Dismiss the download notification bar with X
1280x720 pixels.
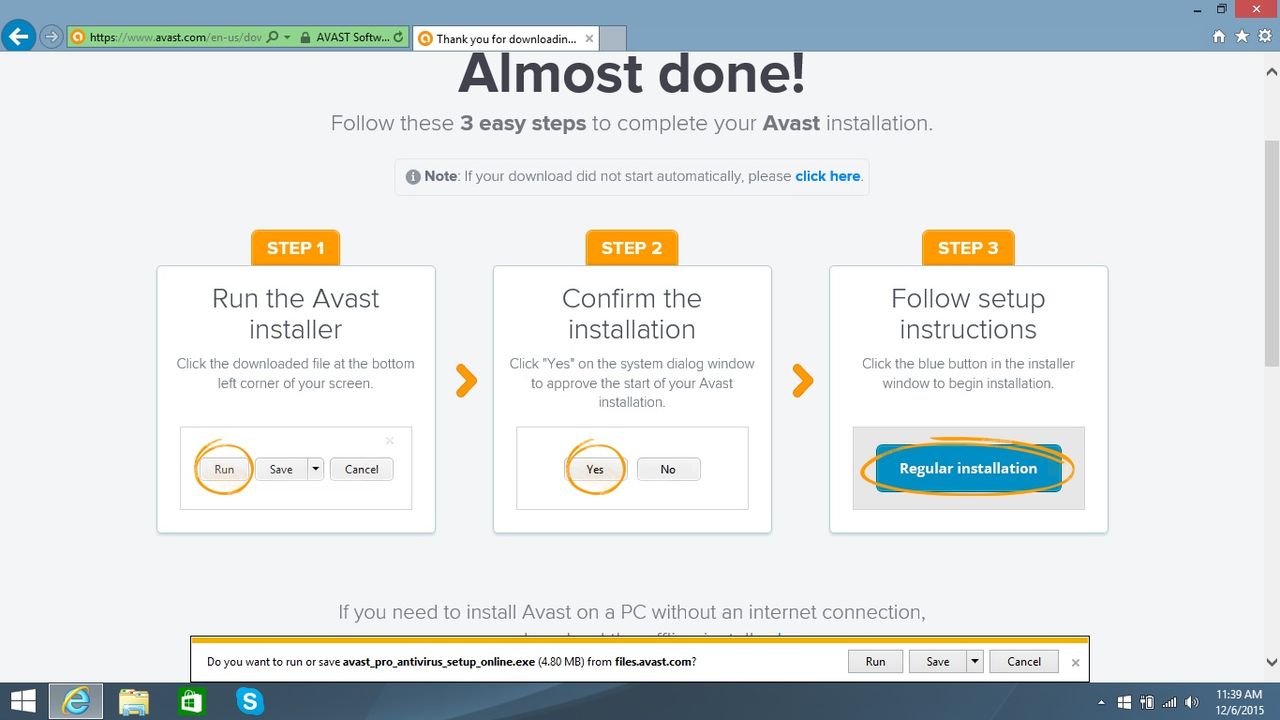(x=1076, y=662)
